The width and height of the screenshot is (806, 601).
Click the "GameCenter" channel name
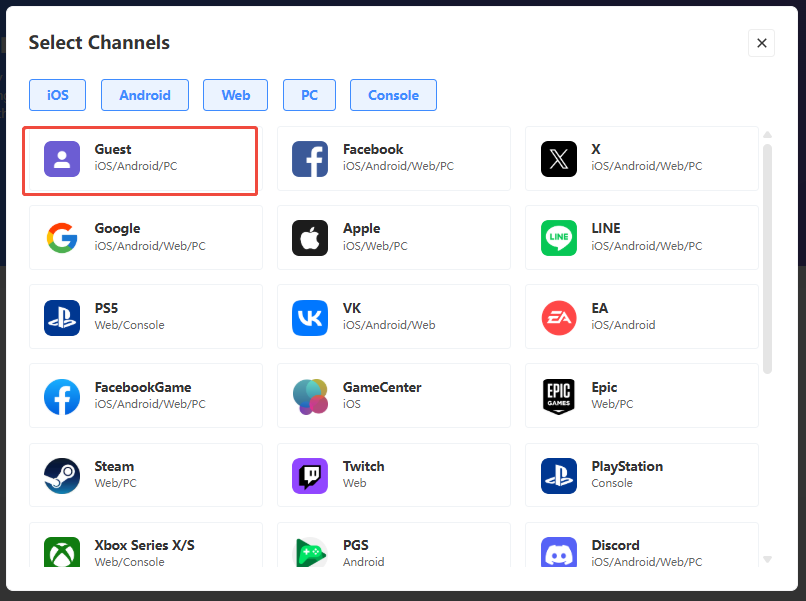tap(382, 387)
